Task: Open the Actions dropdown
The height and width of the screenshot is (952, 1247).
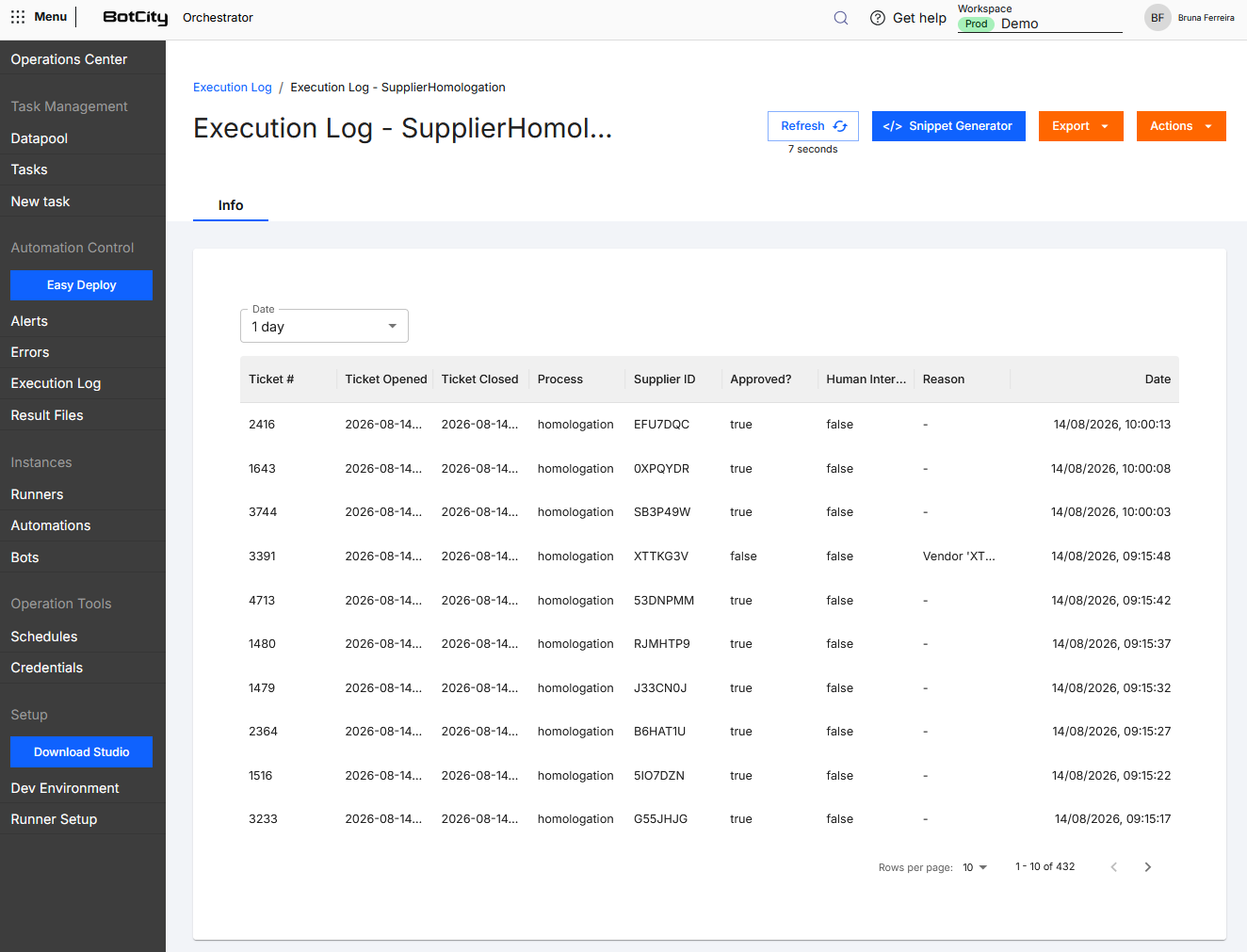Action: pos(1181,126)
